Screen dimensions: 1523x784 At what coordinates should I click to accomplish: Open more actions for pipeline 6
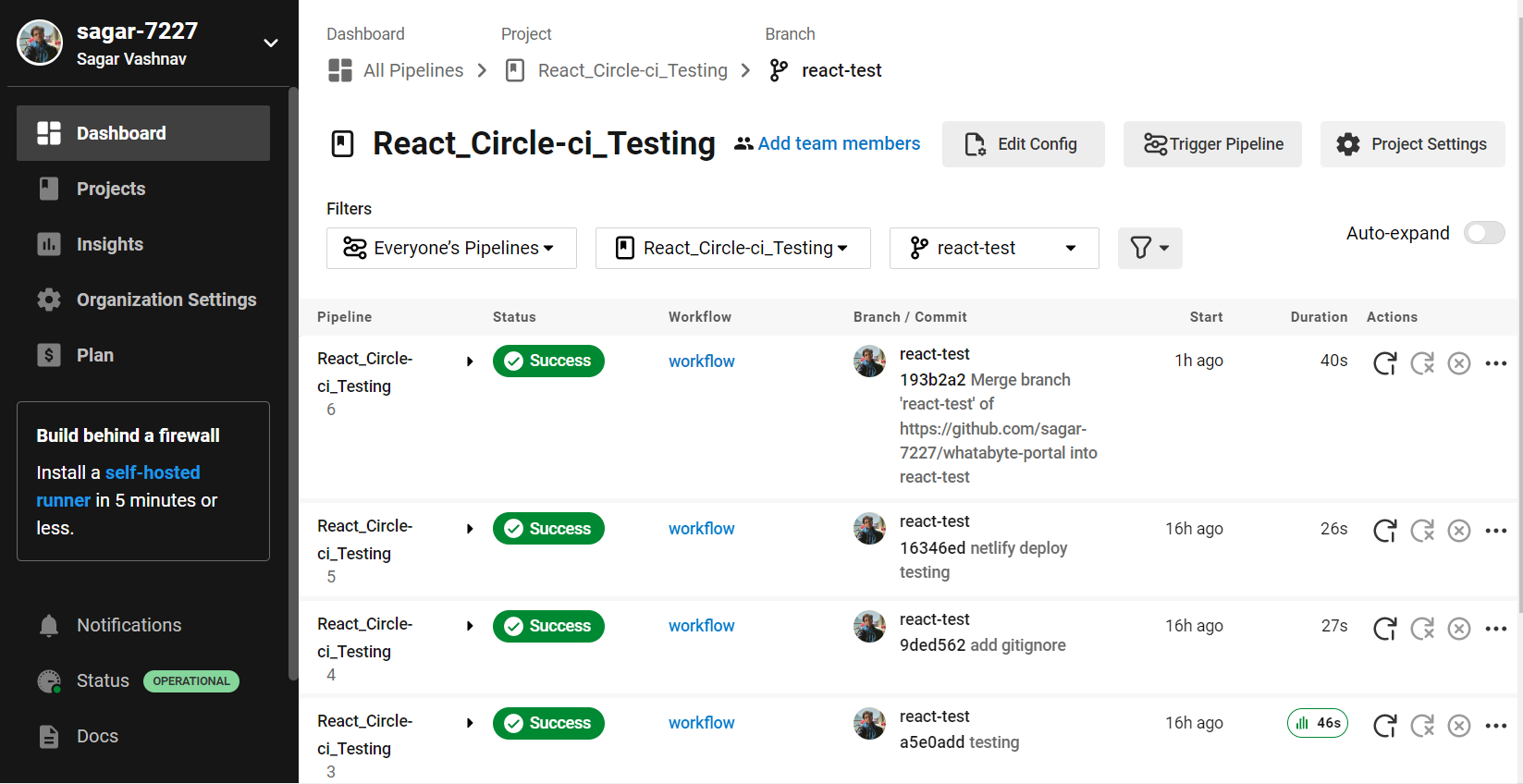1496,363
